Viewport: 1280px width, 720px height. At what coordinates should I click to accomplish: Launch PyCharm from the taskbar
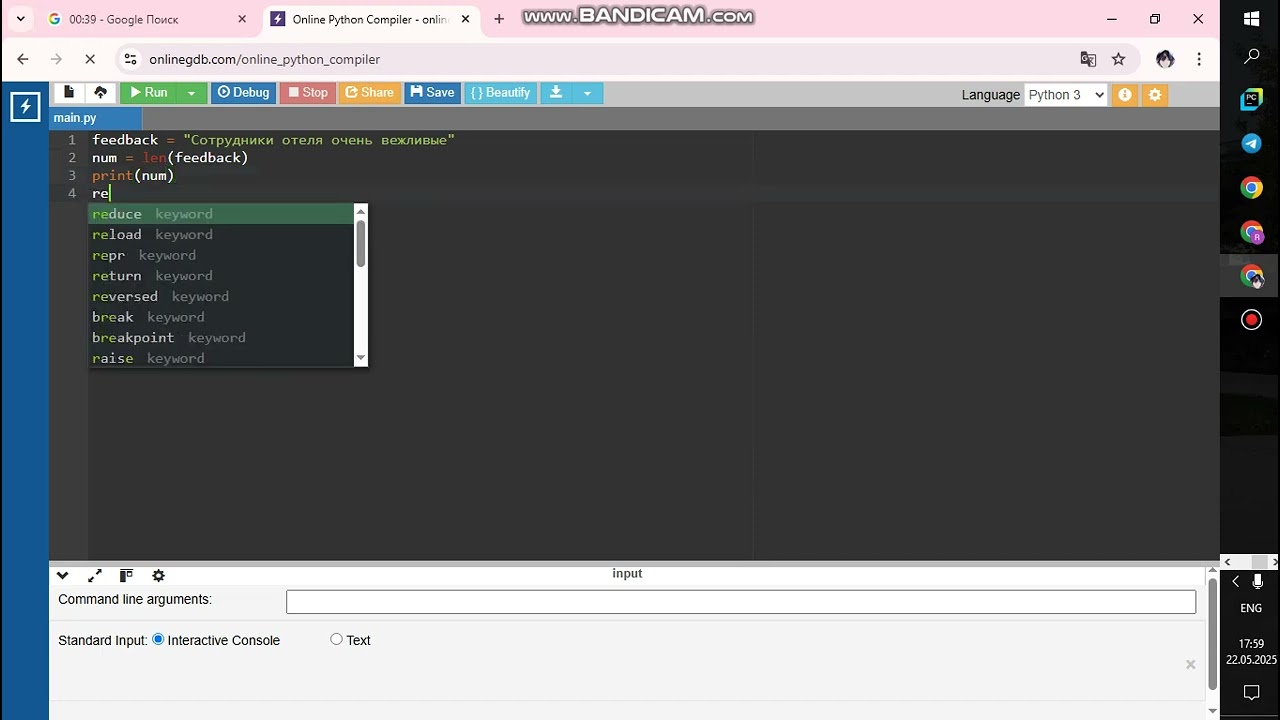click(1251, 99)
